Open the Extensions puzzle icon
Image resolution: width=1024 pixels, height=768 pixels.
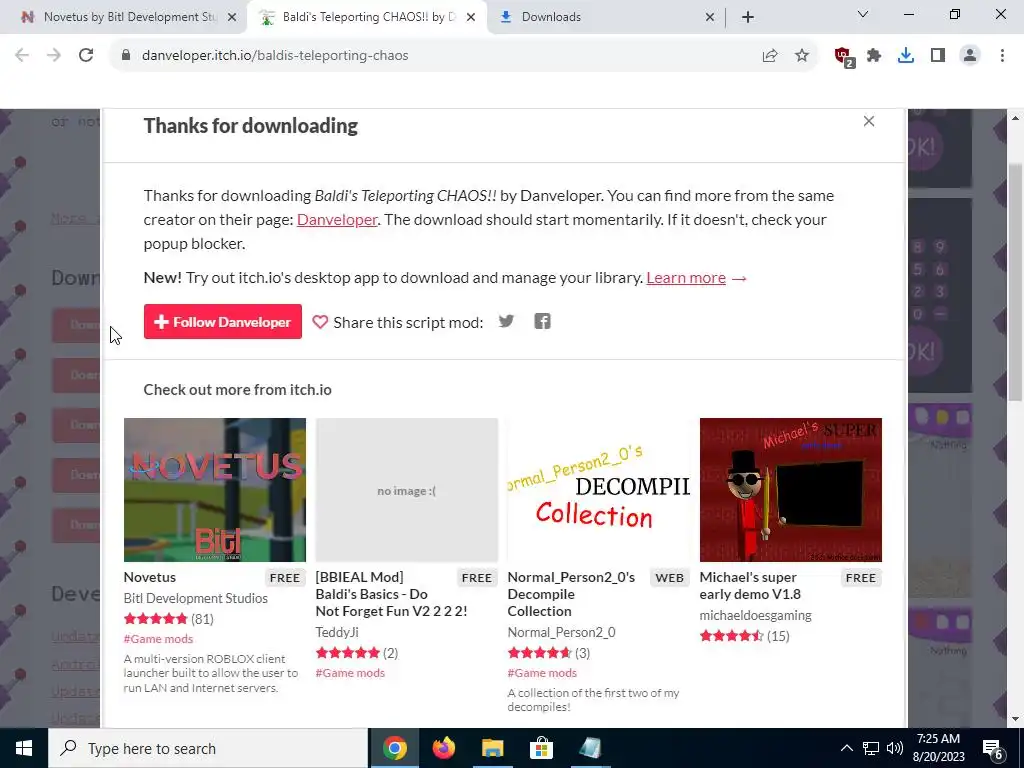[874, 56]
